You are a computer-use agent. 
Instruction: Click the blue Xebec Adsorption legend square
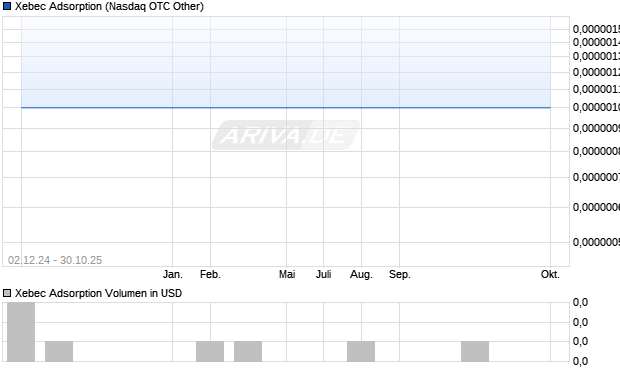7,6
